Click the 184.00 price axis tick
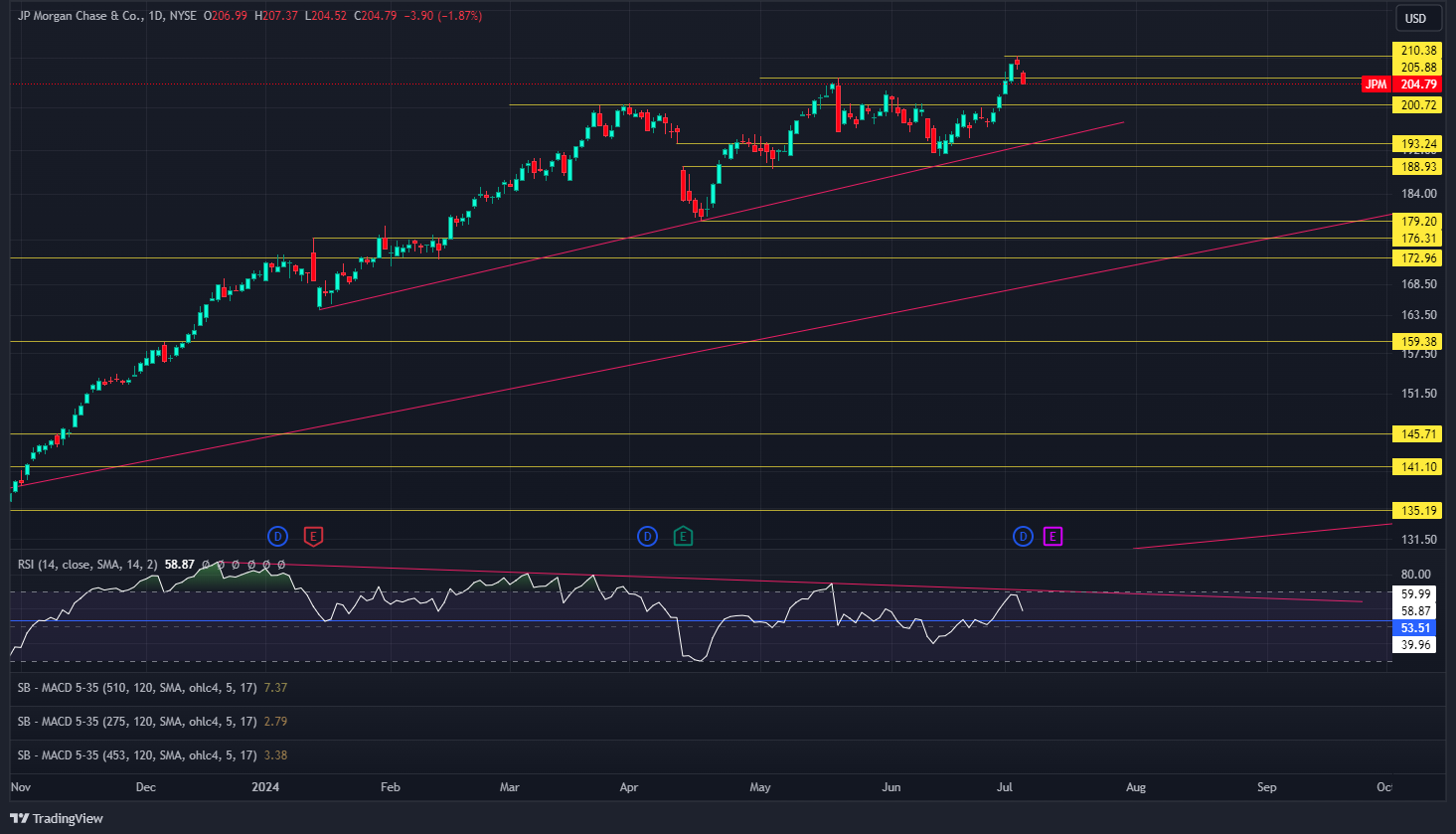This screenshot has width=1456, height=834. click(x=1418, y=194)
